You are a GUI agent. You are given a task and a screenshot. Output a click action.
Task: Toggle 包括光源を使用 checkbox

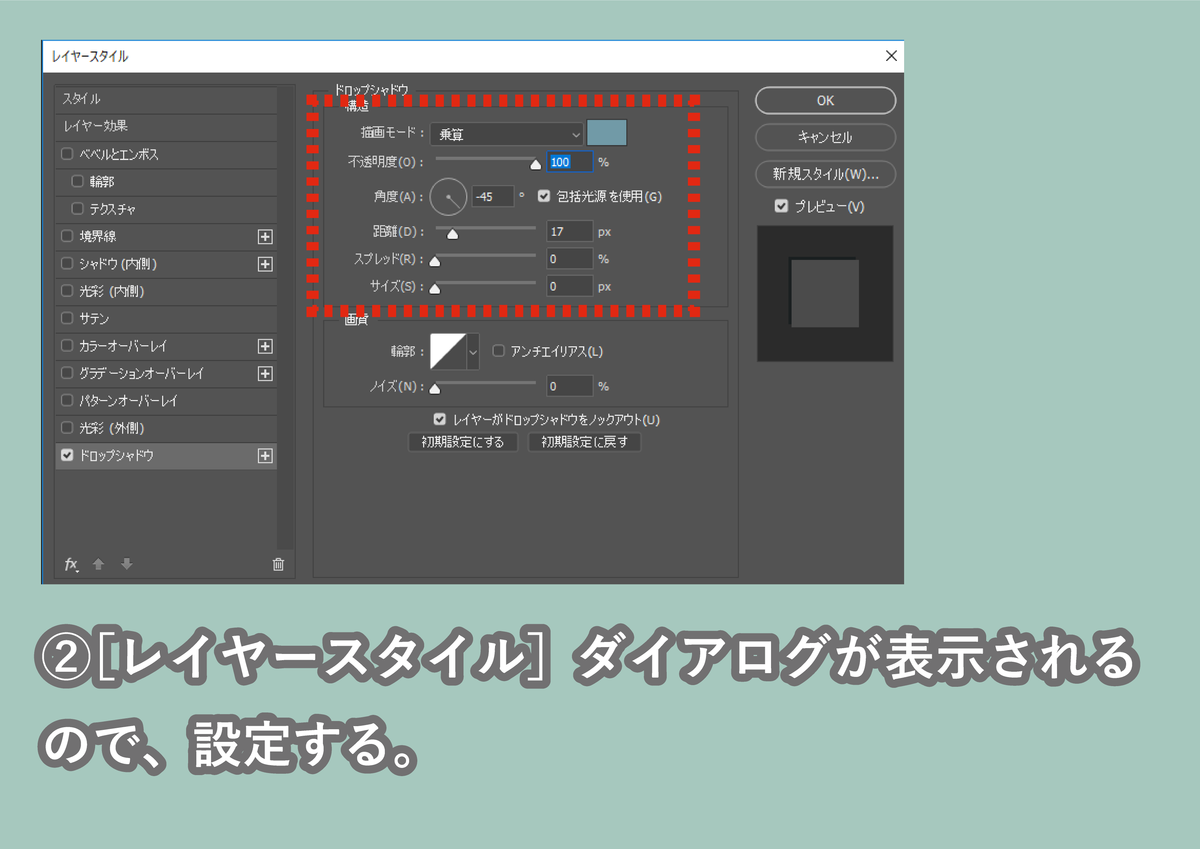544,196
